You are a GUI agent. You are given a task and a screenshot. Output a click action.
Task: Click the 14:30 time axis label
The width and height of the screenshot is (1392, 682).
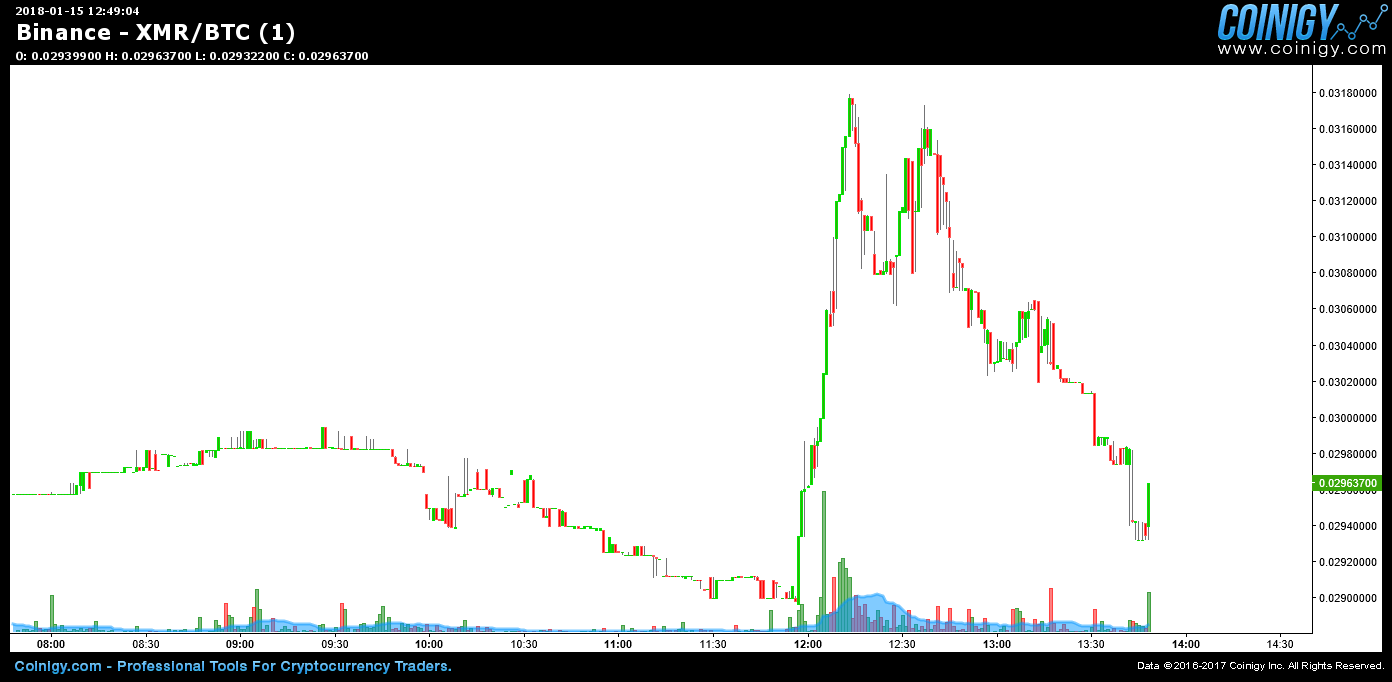(x=1280, y=644)
